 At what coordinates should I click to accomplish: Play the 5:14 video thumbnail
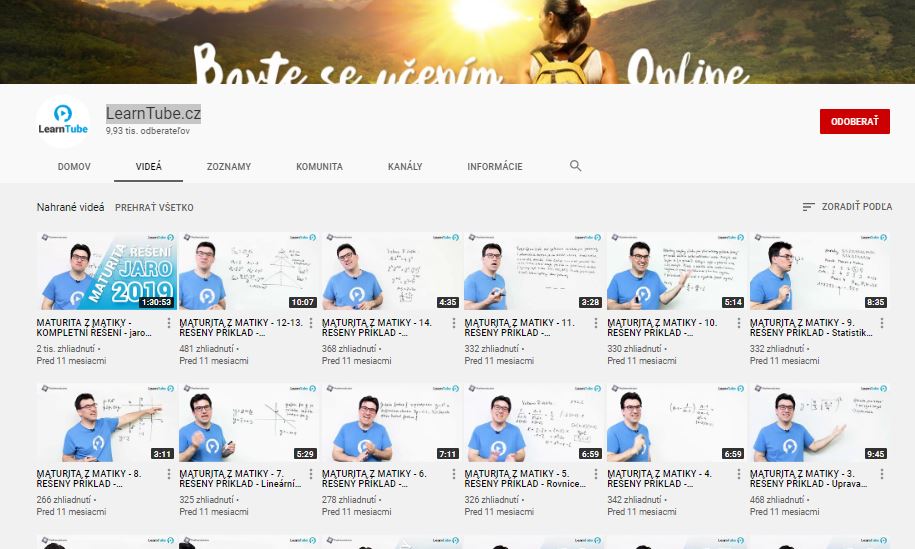tap(676, 271)
